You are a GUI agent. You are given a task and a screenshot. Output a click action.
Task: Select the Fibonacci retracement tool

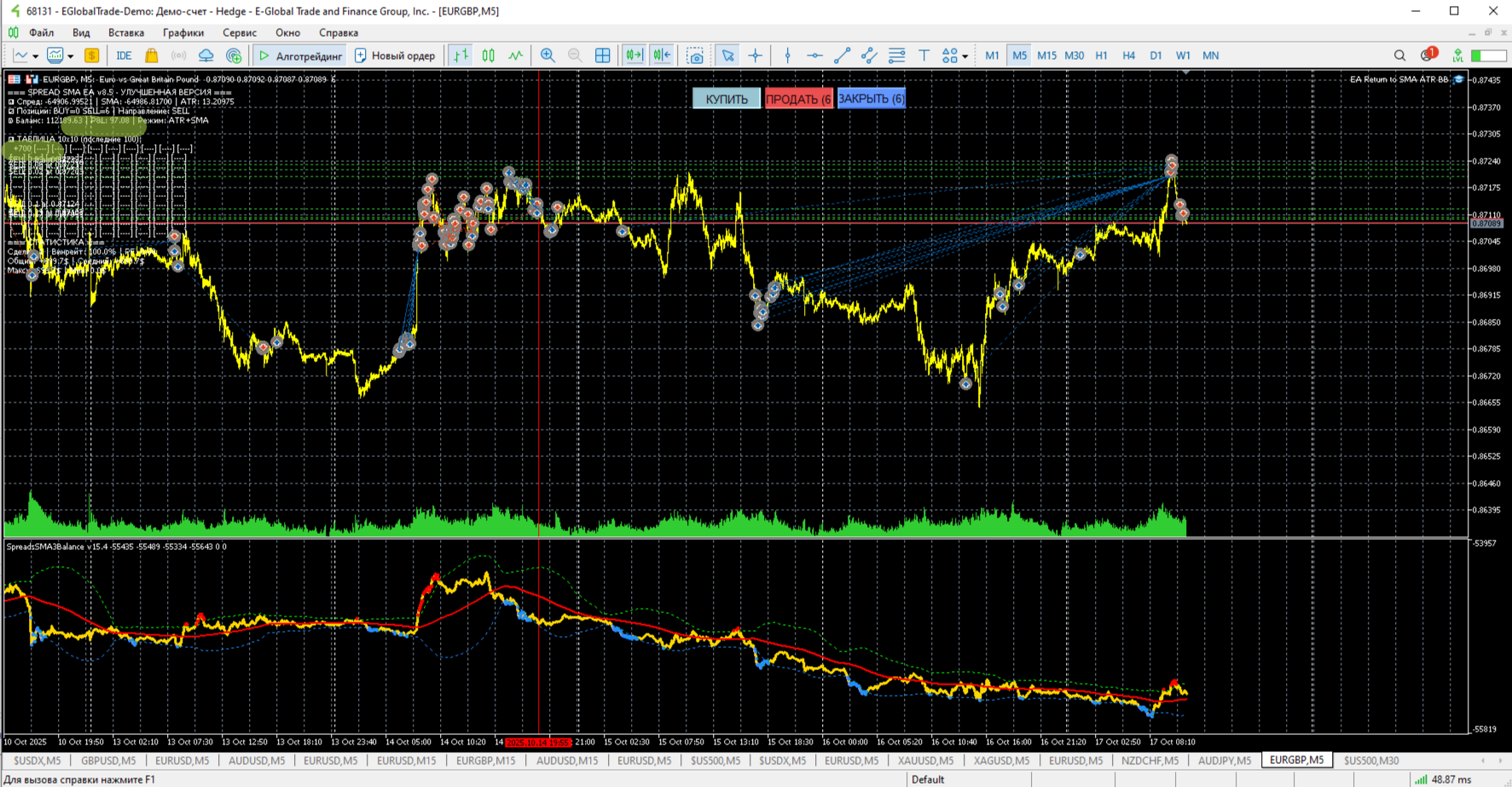tap(896, 55)
